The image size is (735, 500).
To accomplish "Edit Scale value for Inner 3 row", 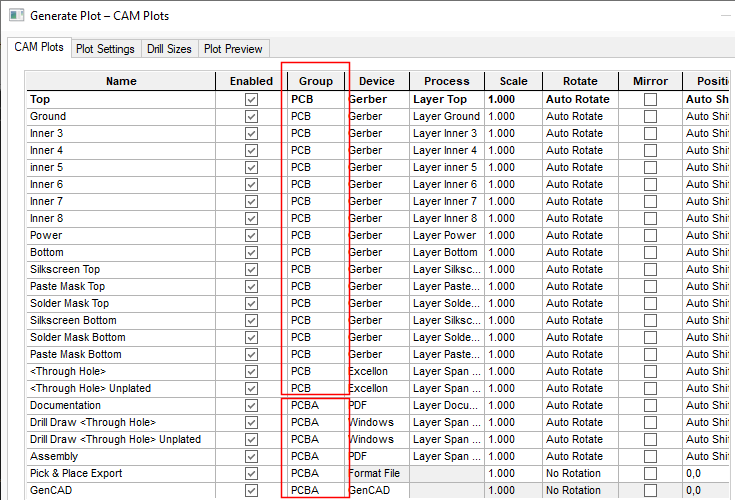I will (x=513, y=134).
